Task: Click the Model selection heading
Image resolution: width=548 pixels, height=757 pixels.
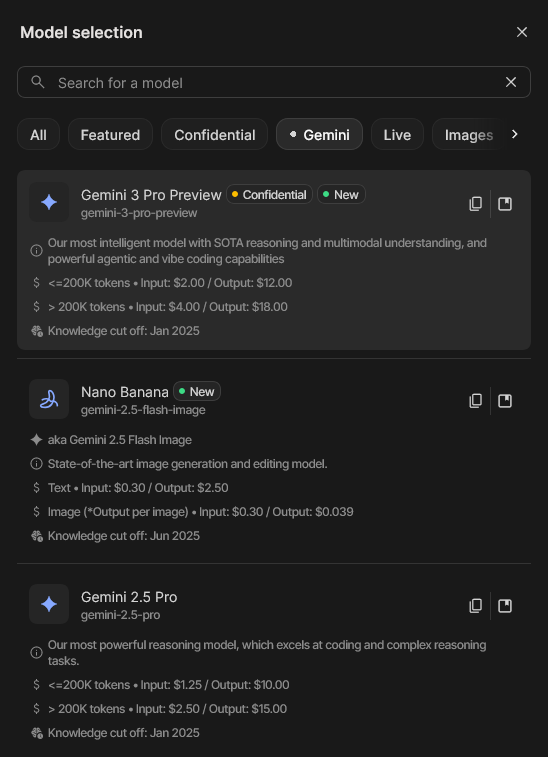Action: [x=81, y=32]
